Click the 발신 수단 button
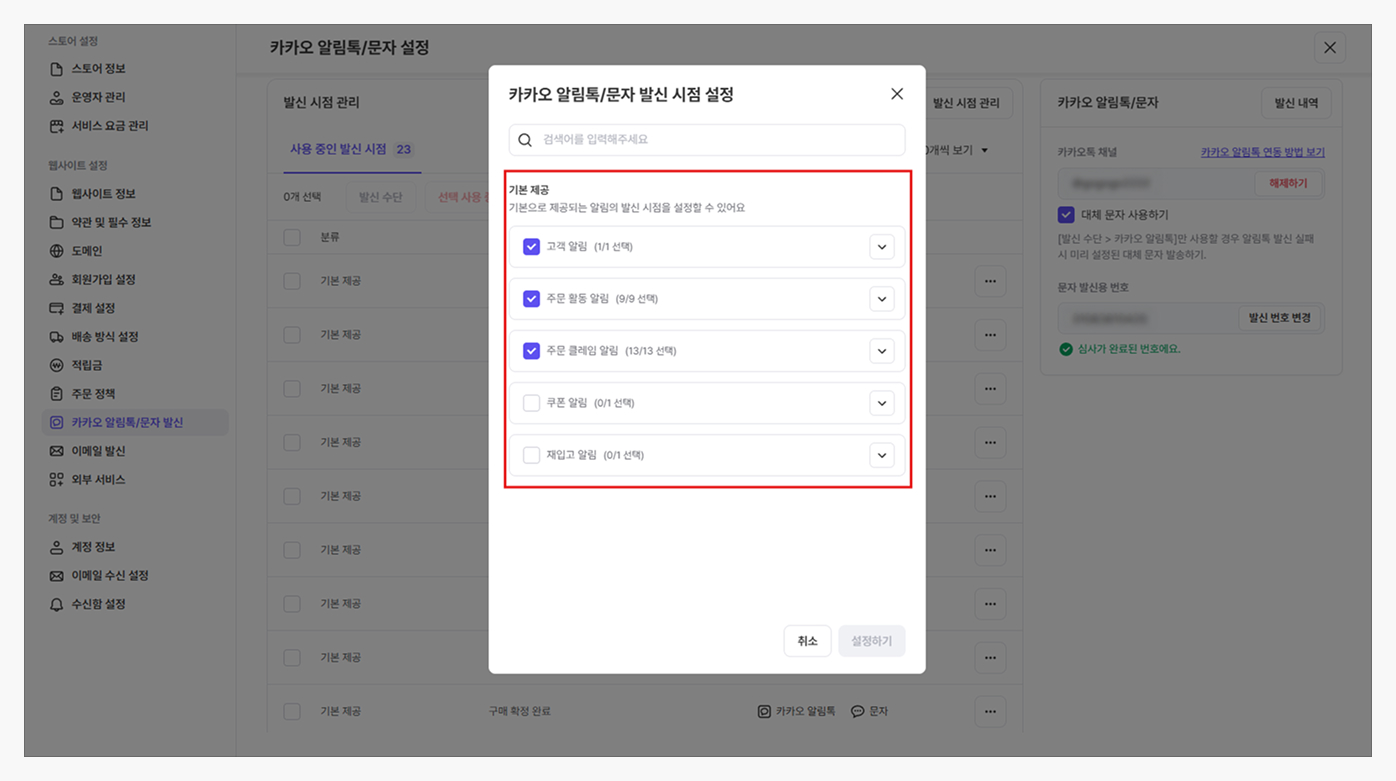The height and width of the screenshot is (781, 1396). tap(380, 197)
